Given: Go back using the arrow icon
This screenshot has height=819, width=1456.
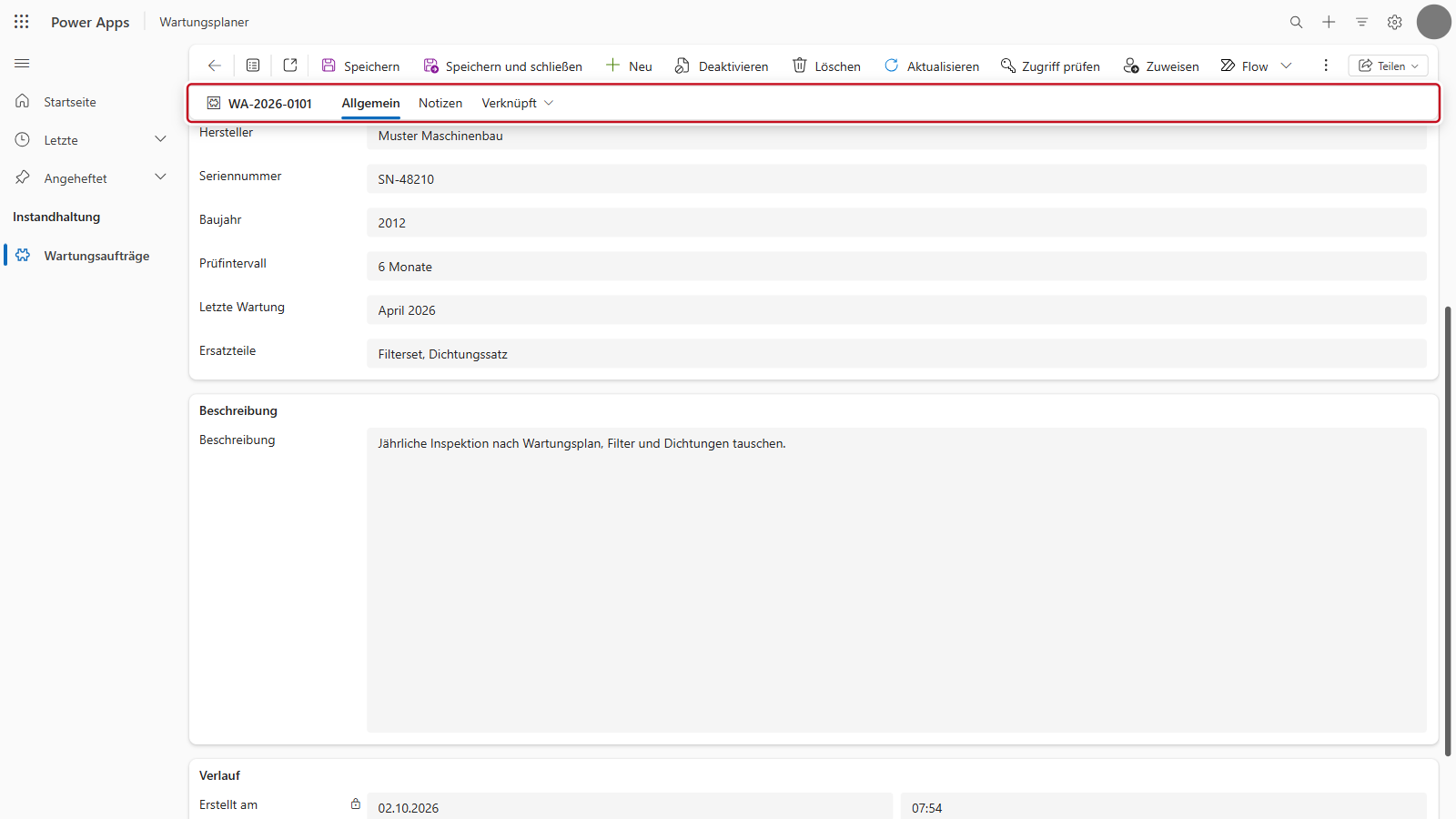Looking at the screenshot, I should pos(215,66).
